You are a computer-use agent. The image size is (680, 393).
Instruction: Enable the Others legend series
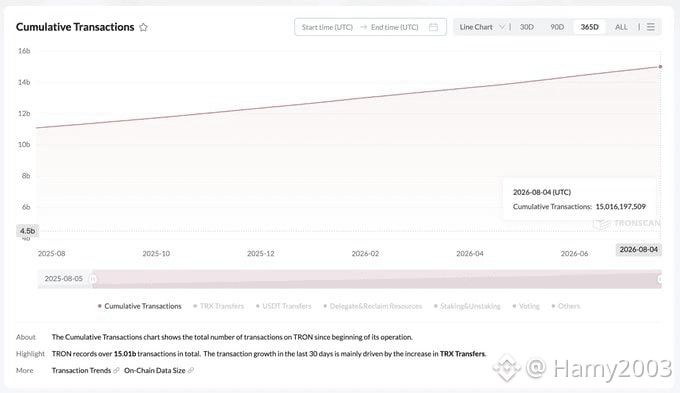(x=566, y=306)
